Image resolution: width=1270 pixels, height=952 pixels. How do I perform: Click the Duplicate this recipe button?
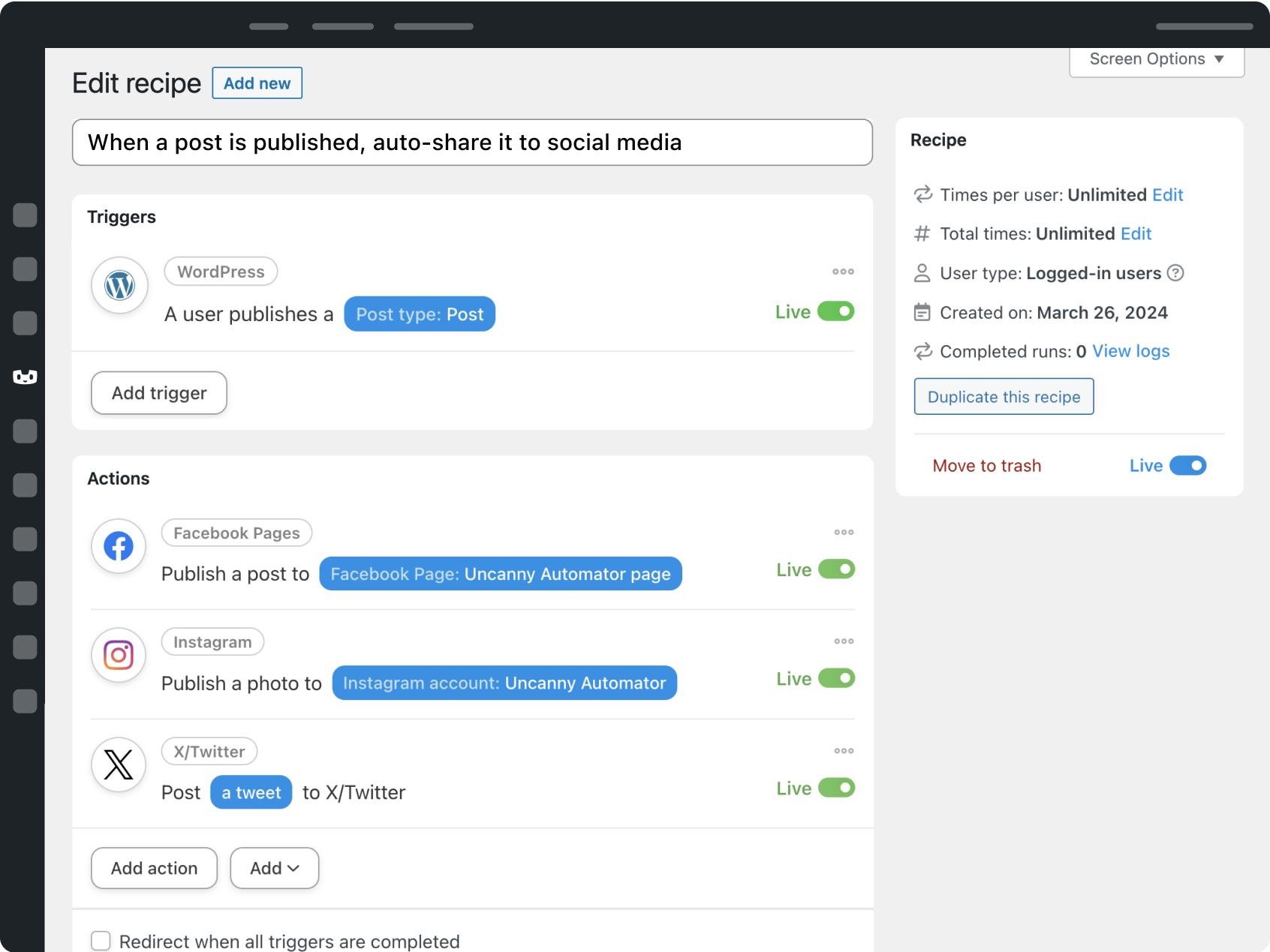pos(1004,396)
